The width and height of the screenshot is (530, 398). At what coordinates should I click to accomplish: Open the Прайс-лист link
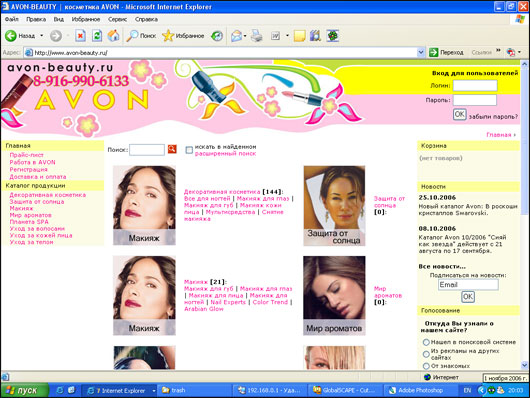coord(26,155)
